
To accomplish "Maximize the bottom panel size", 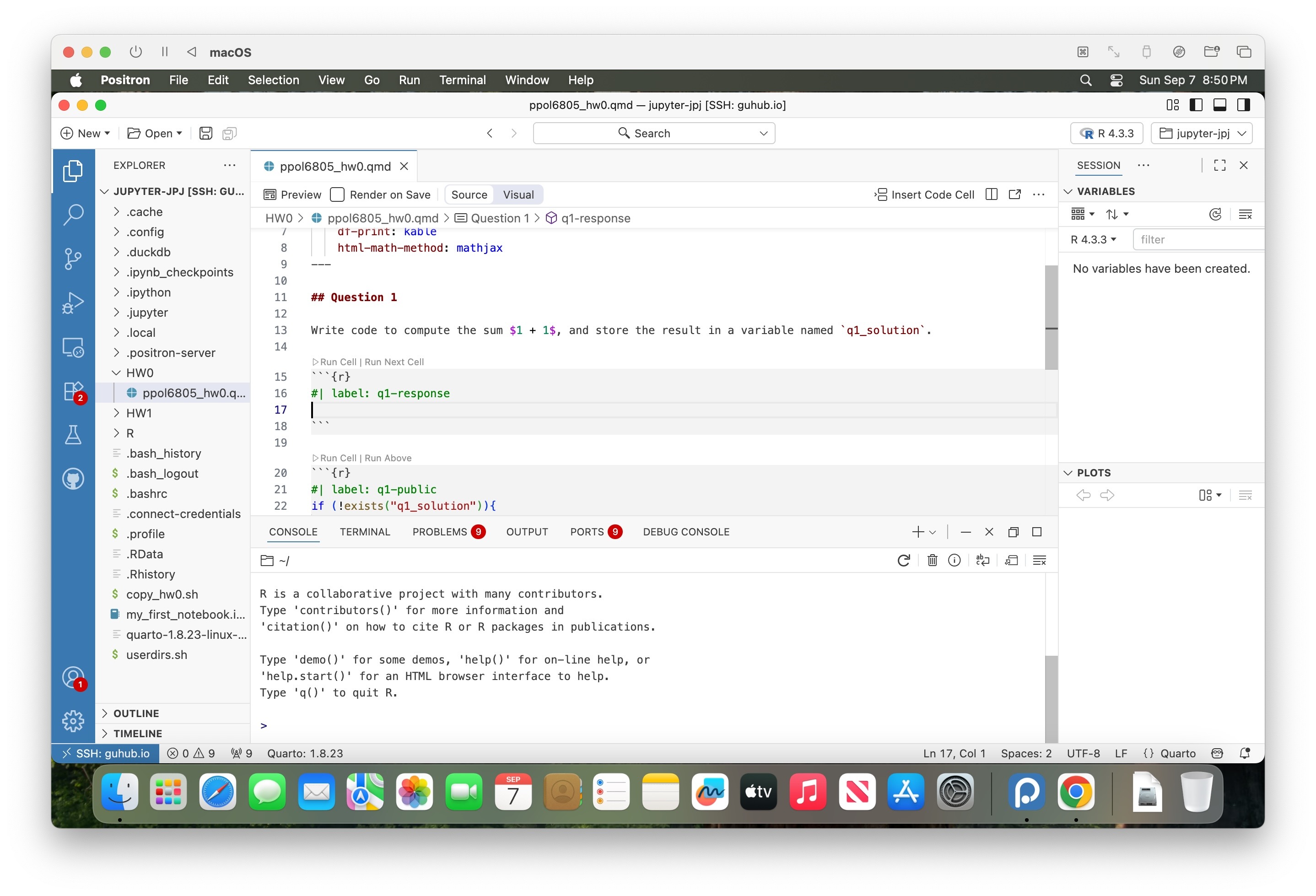I will click(1037, 531).
